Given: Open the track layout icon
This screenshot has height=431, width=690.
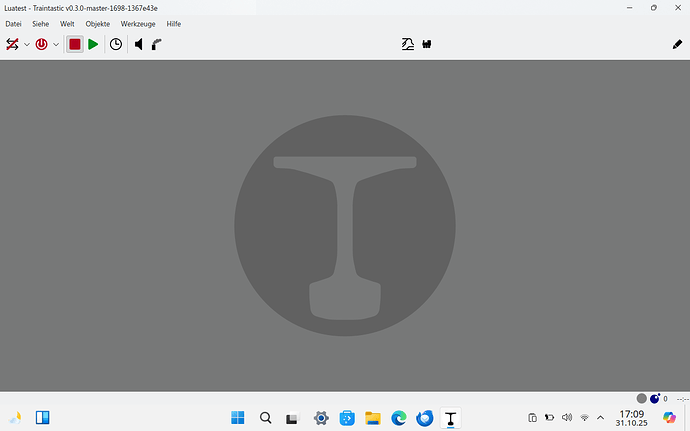Looking at the screenshot, I should click(407, 45).
